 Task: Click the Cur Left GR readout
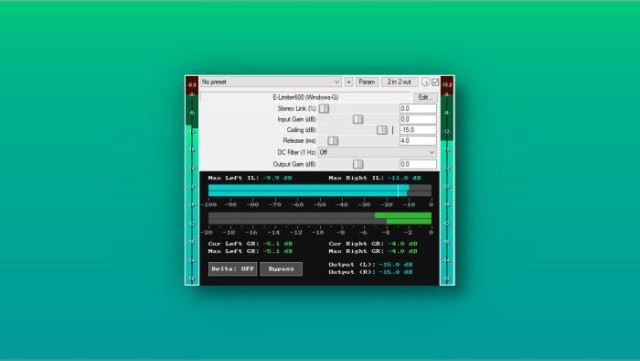tap(250, 244)
